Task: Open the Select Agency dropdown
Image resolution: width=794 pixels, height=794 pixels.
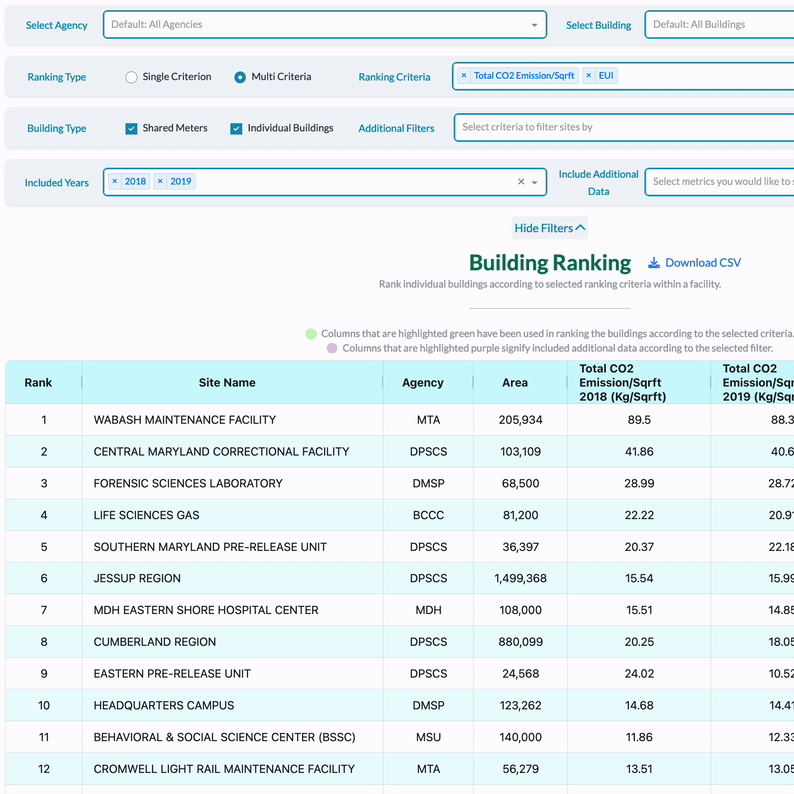Action: 324,25
